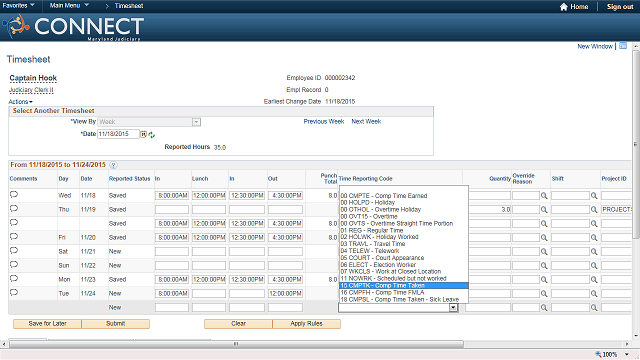This screenshot has height=360, width=640.
Task: Click Sign out link
Action: coord(620,7)
